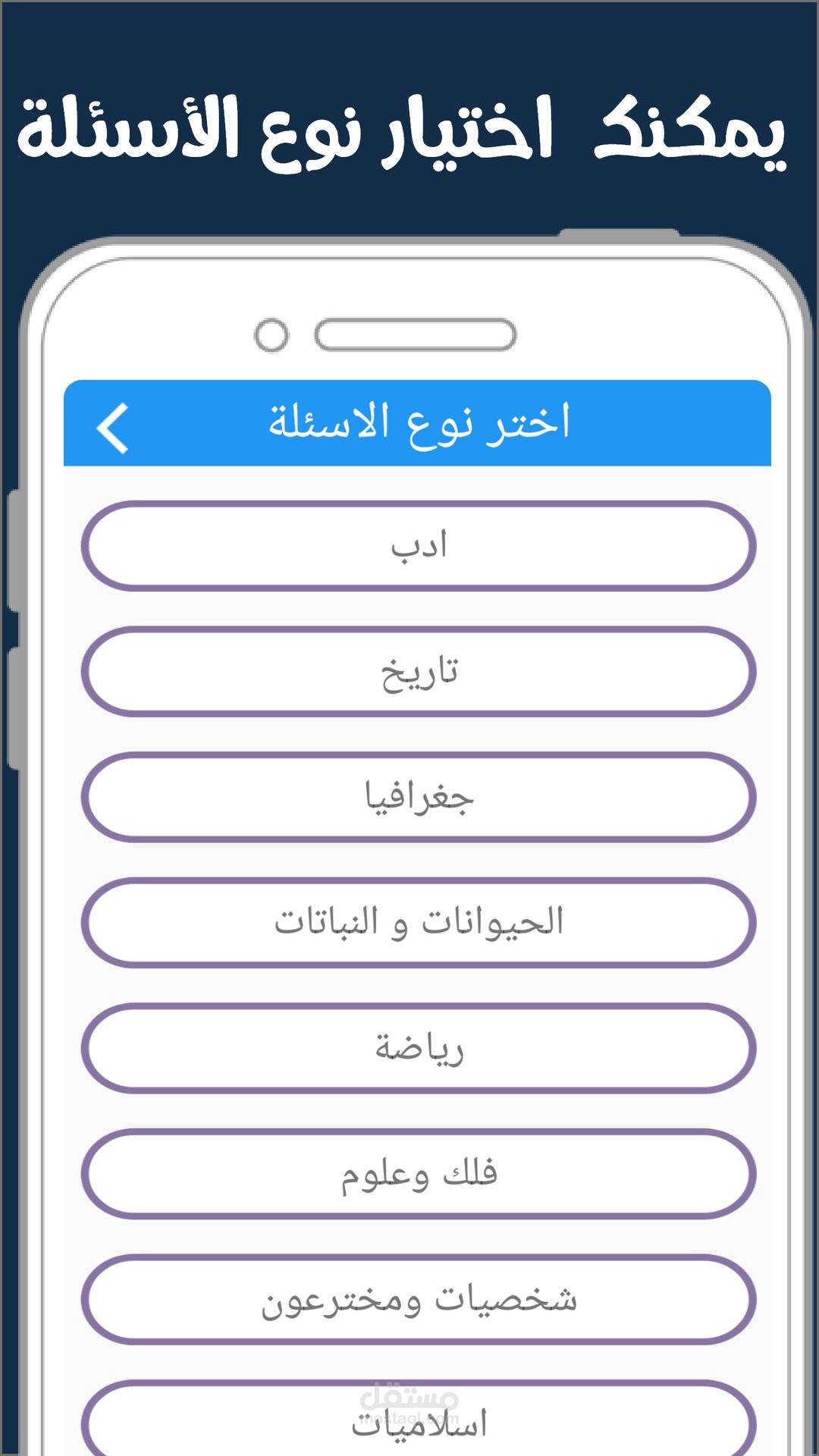The width and height of the screenshot is (819, 1456).
Task: Click the phone's earpiece speaker slot
Action: [416, 335]
